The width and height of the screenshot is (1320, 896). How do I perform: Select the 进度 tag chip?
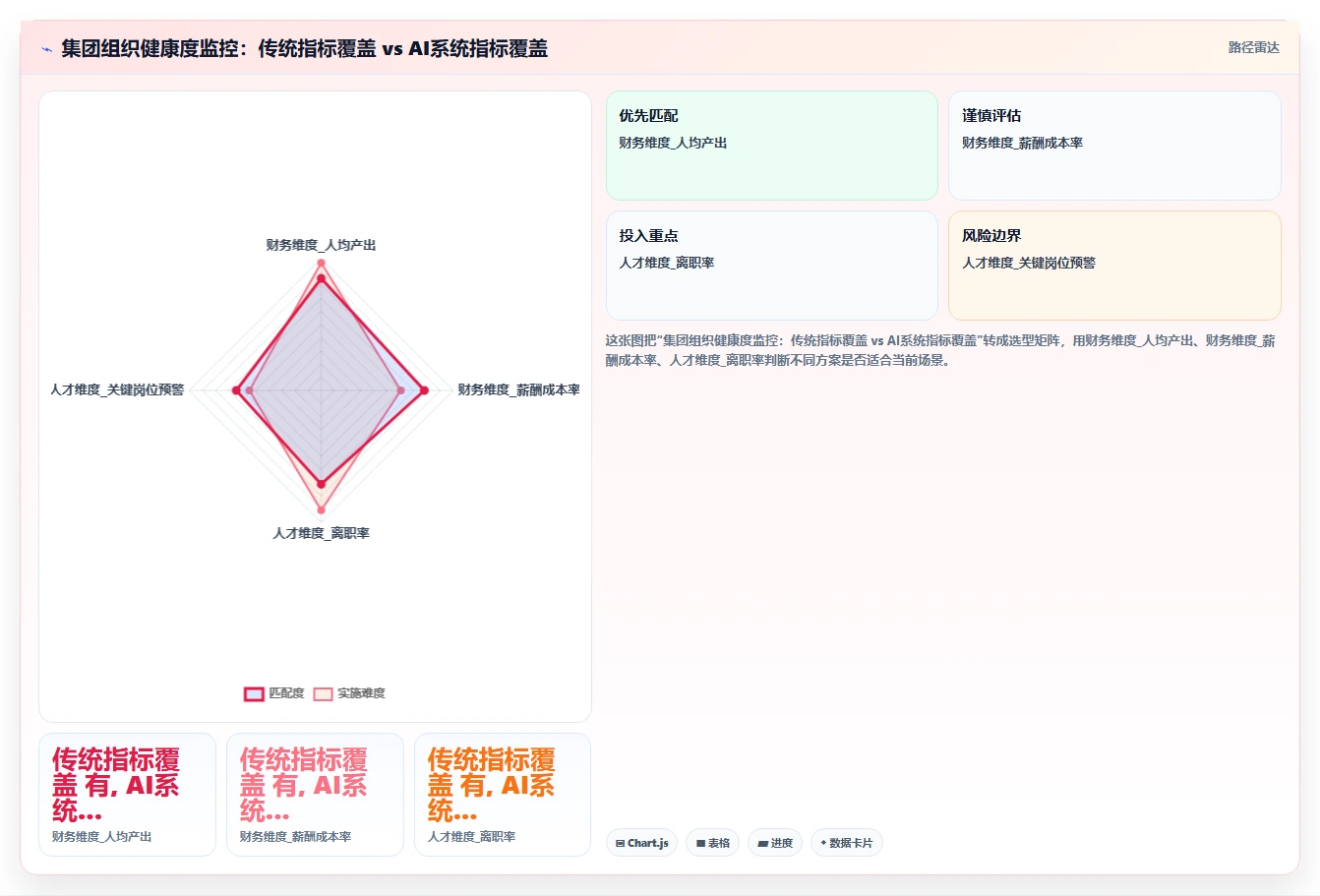coord(775,843)
